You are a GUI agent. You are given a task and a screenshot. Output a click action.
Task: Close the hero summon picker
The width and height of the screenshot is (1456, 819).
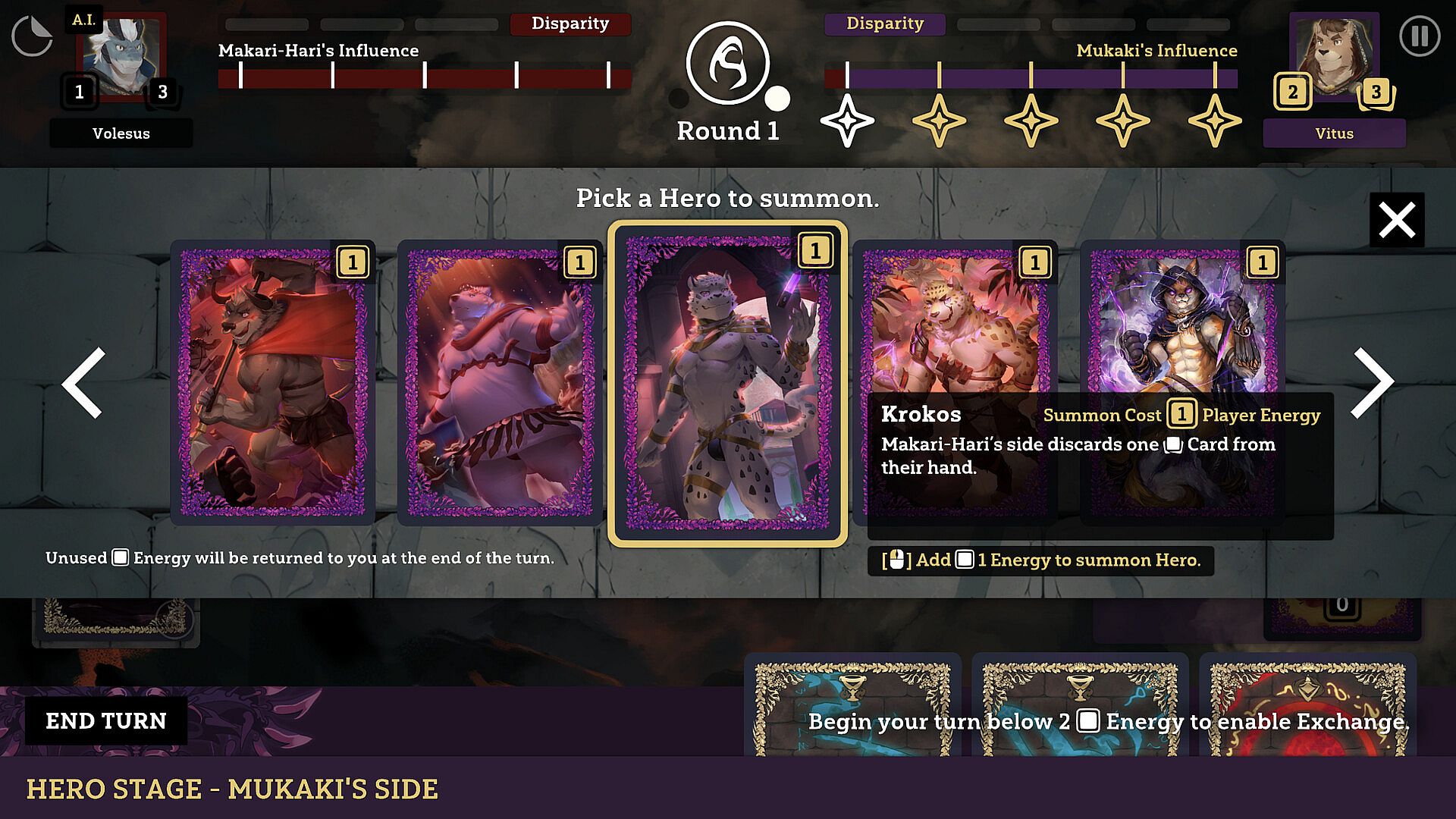click(x=1397, y=220)
